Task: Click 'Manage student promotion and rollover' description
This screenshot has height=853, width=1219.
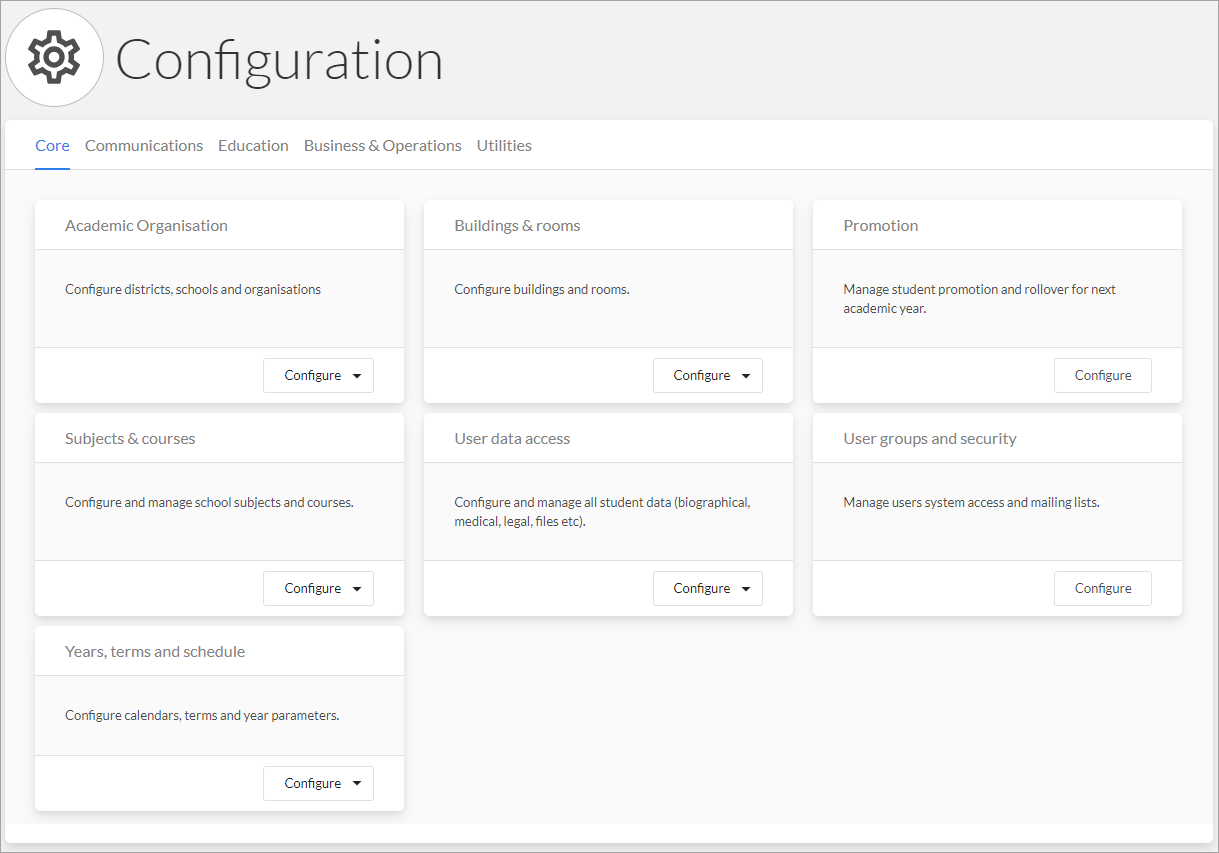Action: pyautogui.click(x=980, y=299)
